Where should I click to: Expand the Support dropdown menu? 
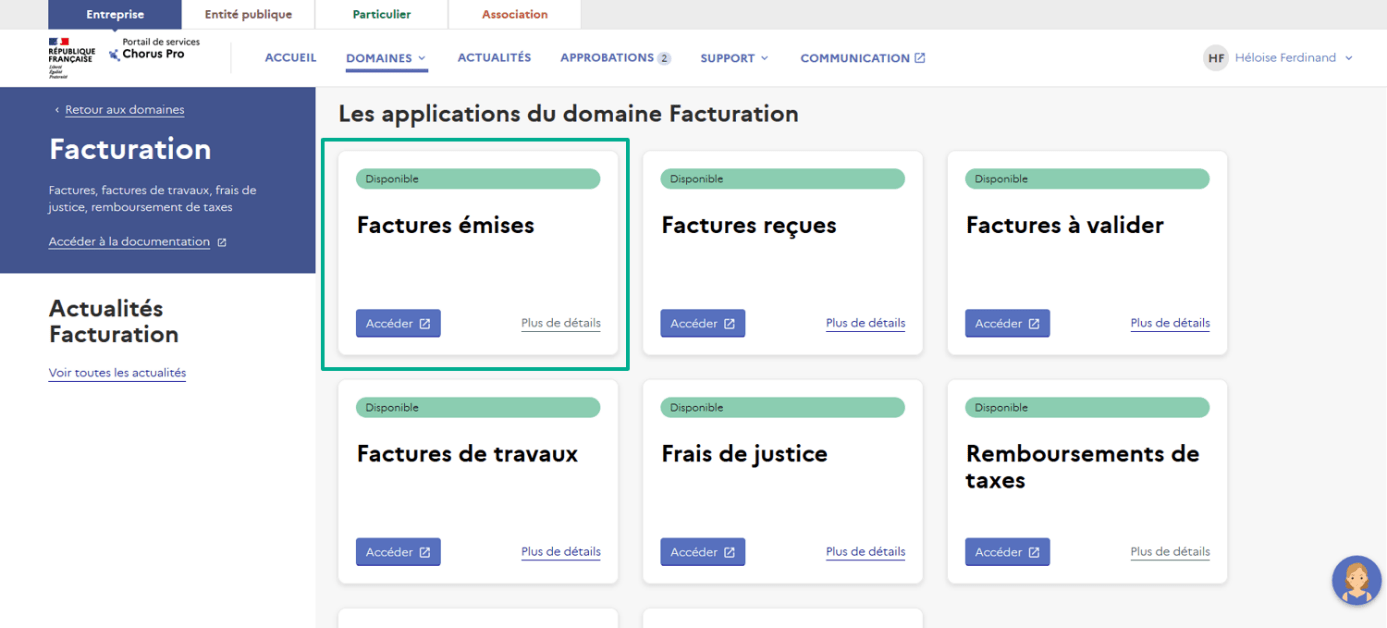734,58
